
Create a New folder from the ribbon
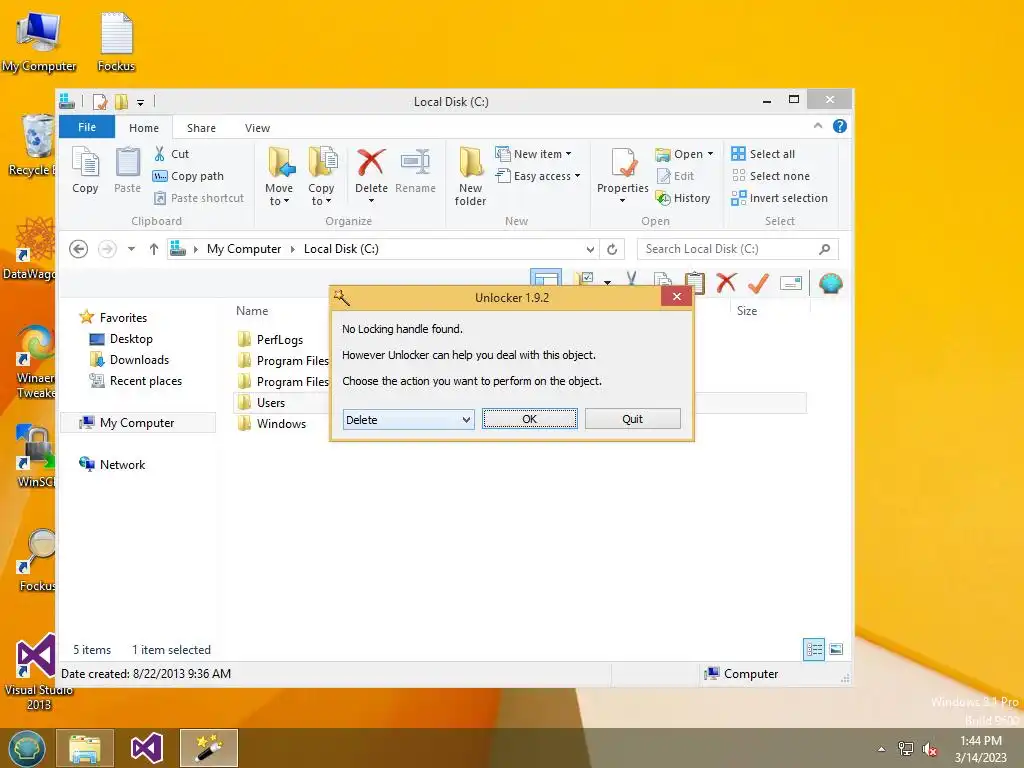coord(470,176)
